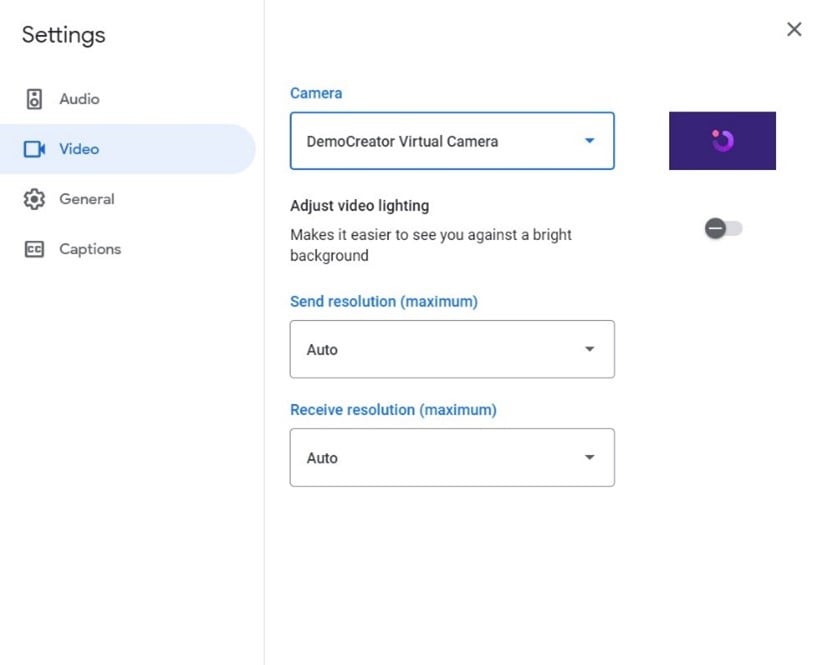Click the speaker icon beside Audio
The height and width of the screenshot is (665, 827).
[x=35, y=99]
